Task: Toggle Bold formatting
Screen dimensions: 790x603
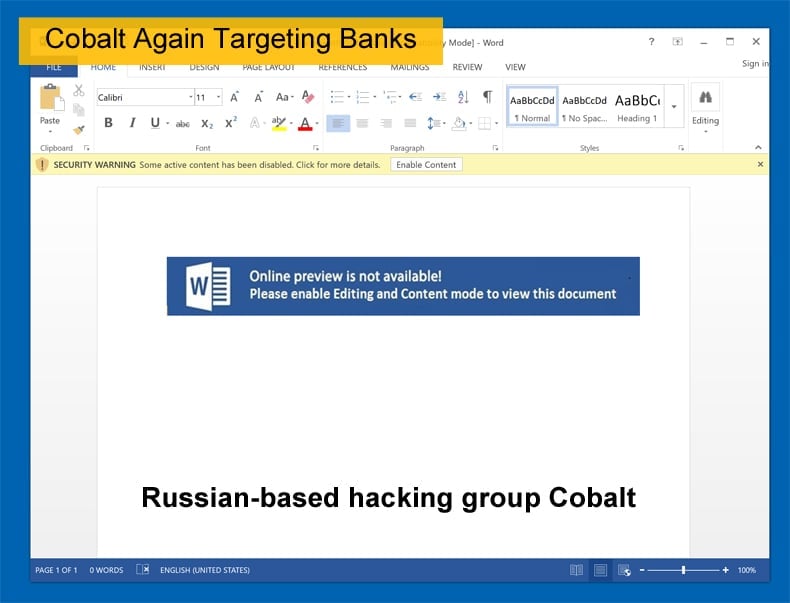Action: (x=108, y=123)
